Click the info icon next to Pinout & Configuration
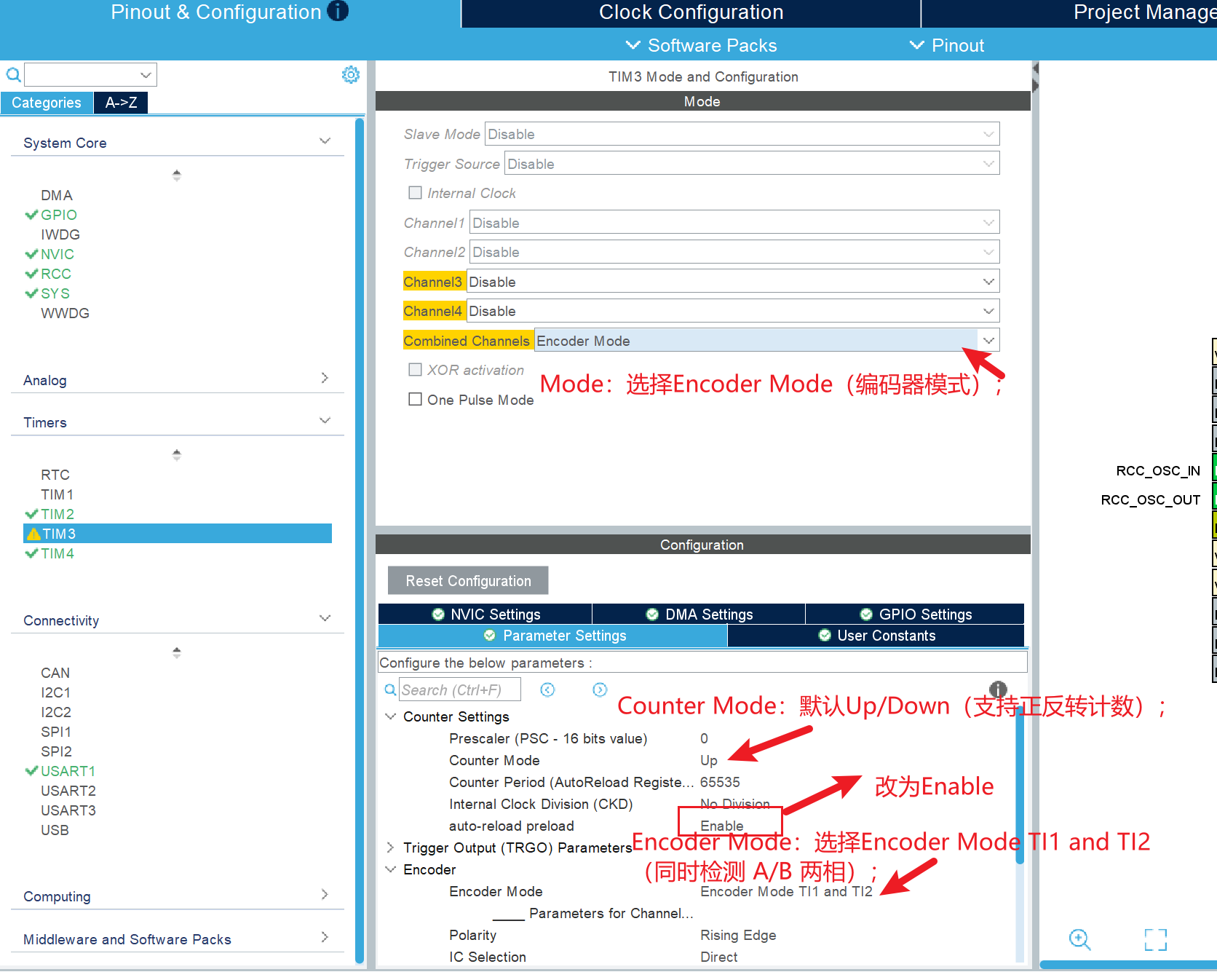 (338, 11)
